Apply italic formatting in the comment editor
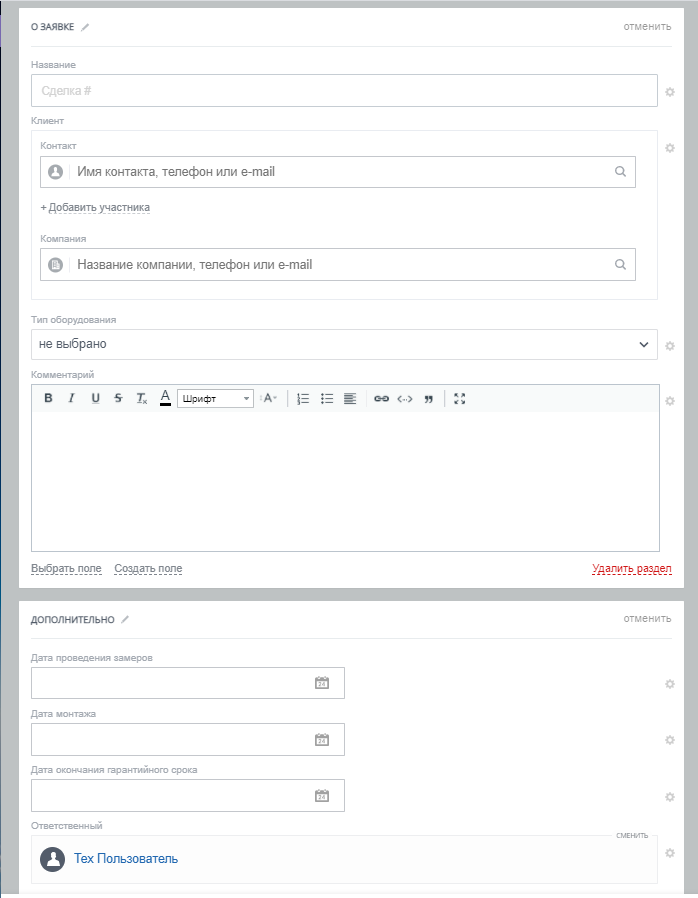This screenshot has width=698, height=898. point(71,398)
